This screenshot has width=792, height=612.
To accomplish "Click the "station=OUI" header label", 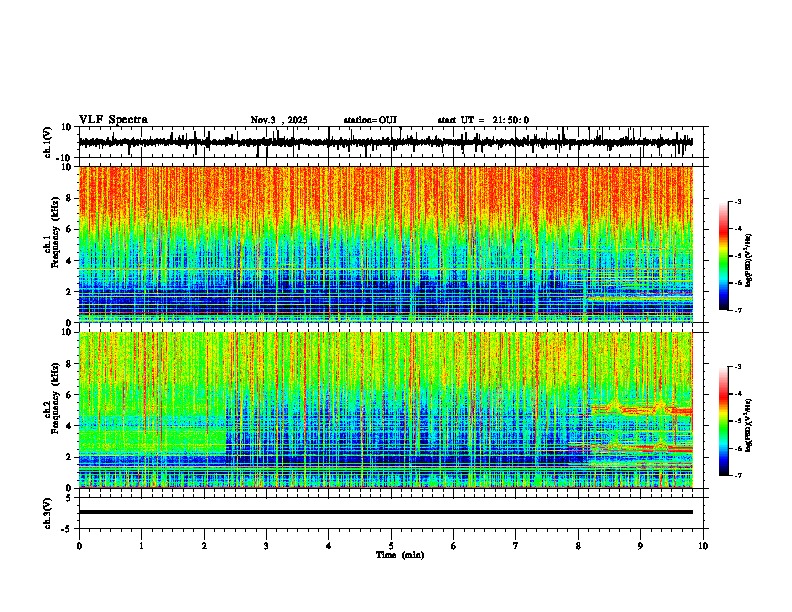I will point(370,120).
